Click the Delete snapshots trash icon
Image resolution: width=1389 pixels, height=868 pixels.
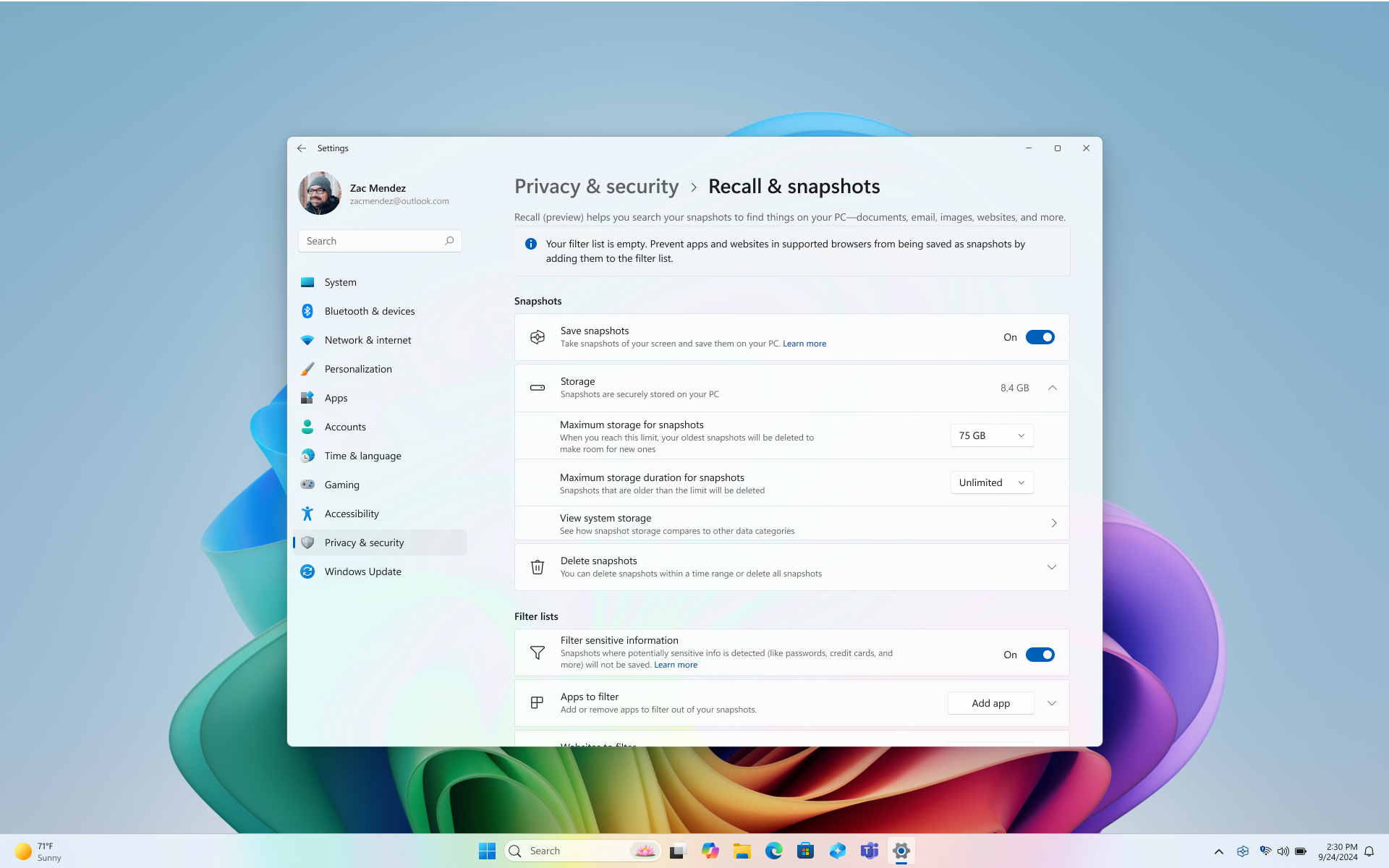point(537,566)
